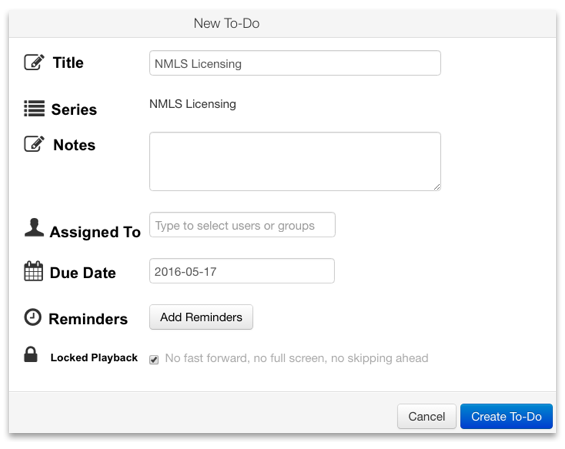The height and width of the screenshot is (449, 565).
Task: Open the Due Date field showing 2016-05-17
Action: coord(242,271)
